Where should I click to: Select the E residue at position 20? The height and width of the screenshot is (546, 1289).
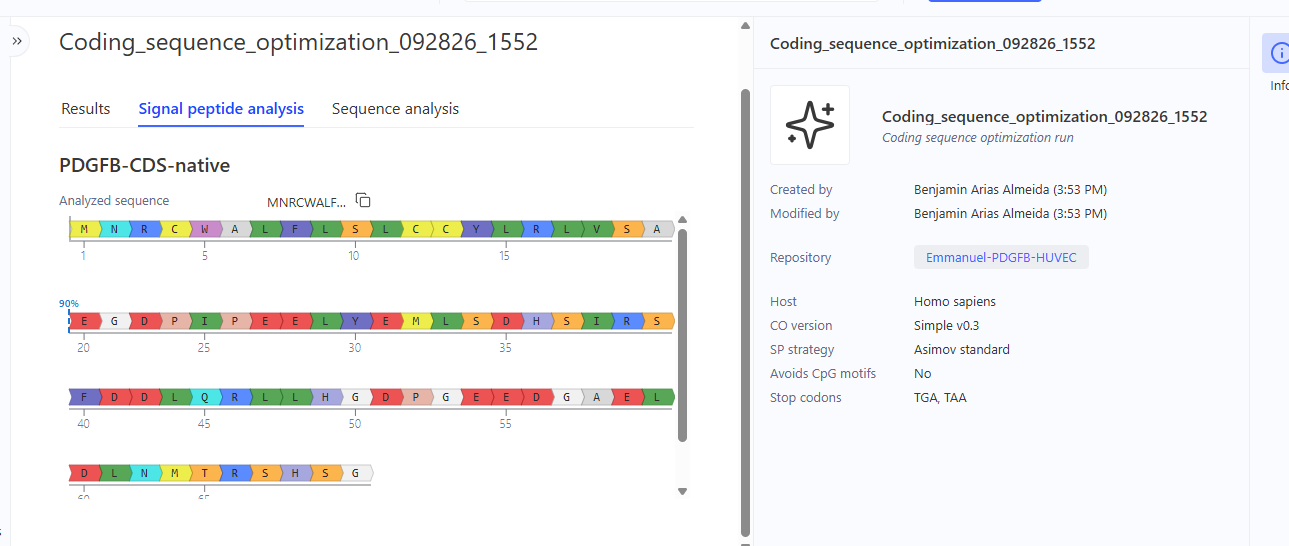pos(84,321)
